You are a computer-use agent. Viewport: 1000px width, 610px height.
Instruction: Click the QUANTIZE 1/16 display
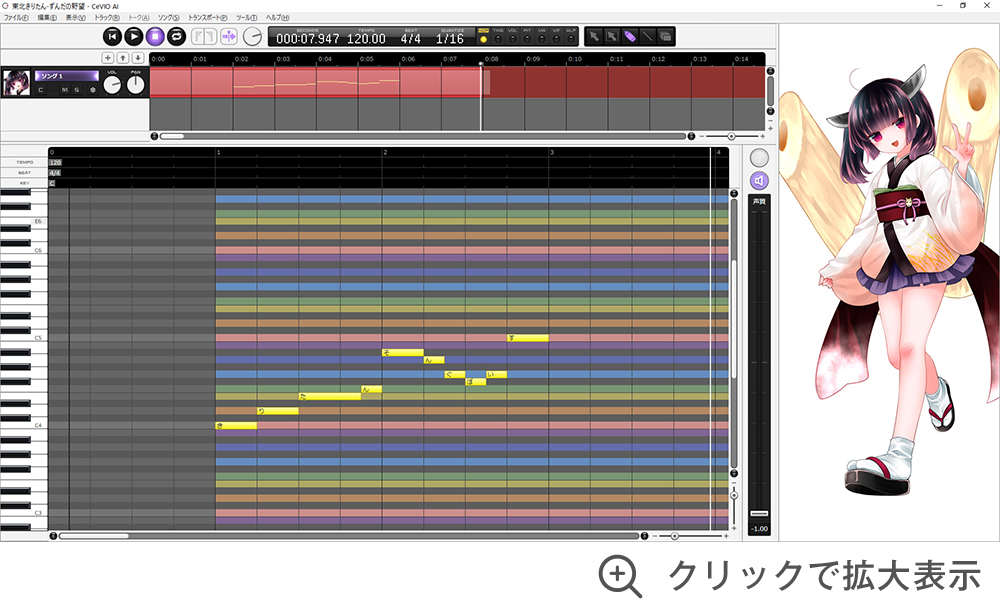[450, 39]
